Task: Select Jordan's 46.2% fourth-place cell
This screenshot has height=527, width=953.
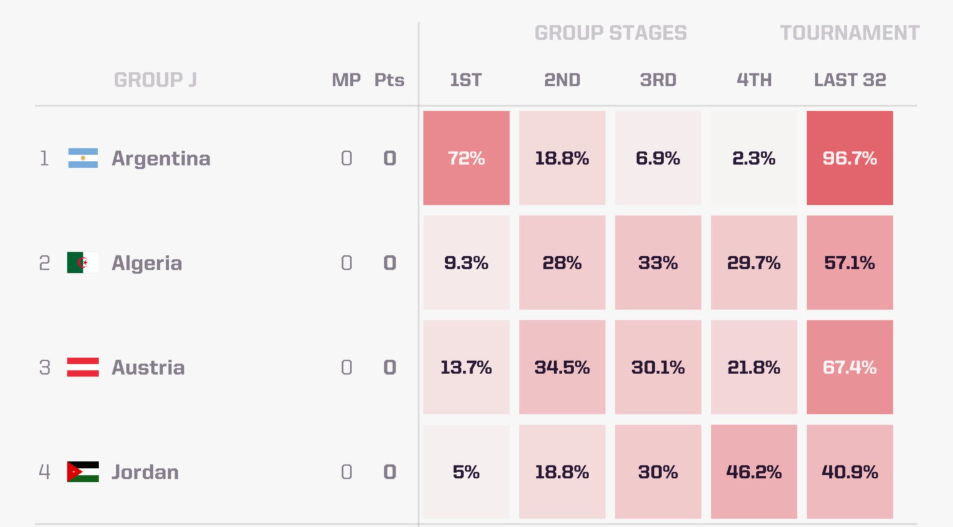Action: coord(754,472)
